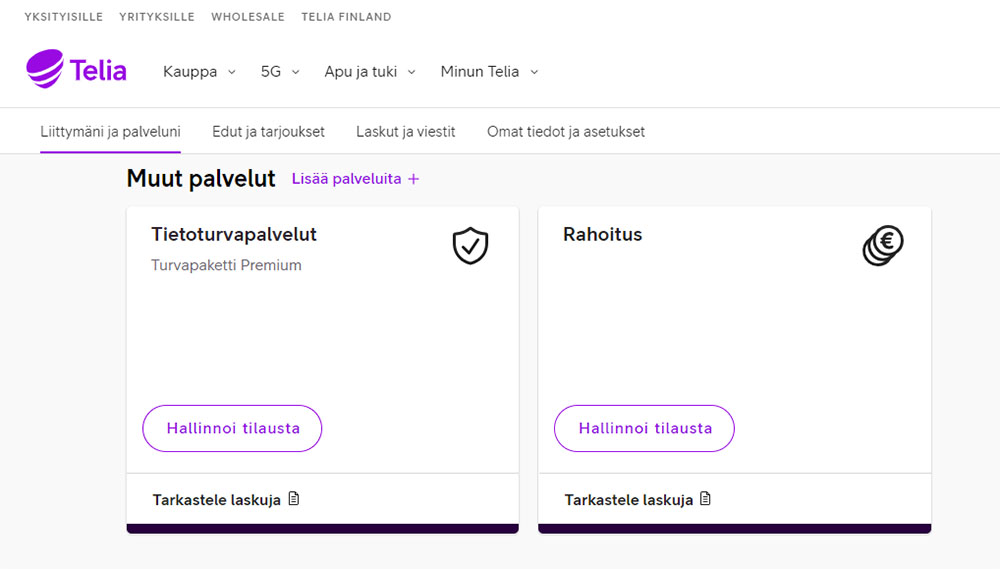This screenshot has height=569, width=1000.
Task: Click the invoice document icon in Rahoitus card
Action: [x=705, y=498]
